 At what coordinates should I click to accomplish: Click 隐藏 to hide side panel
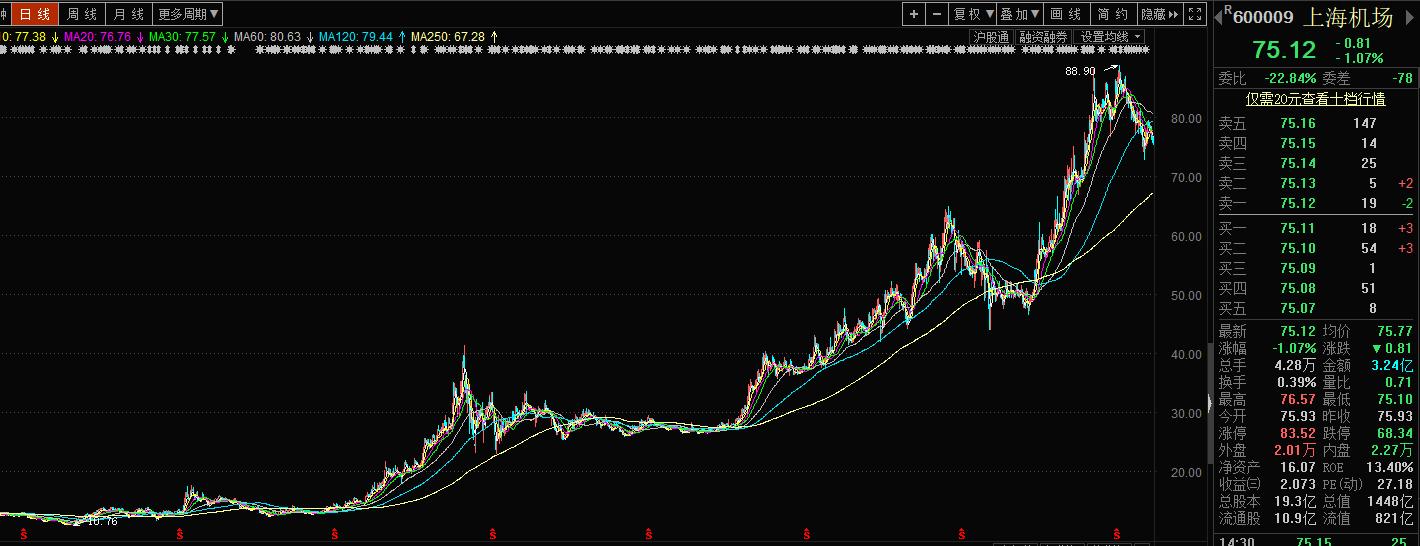coord(1160,14)
